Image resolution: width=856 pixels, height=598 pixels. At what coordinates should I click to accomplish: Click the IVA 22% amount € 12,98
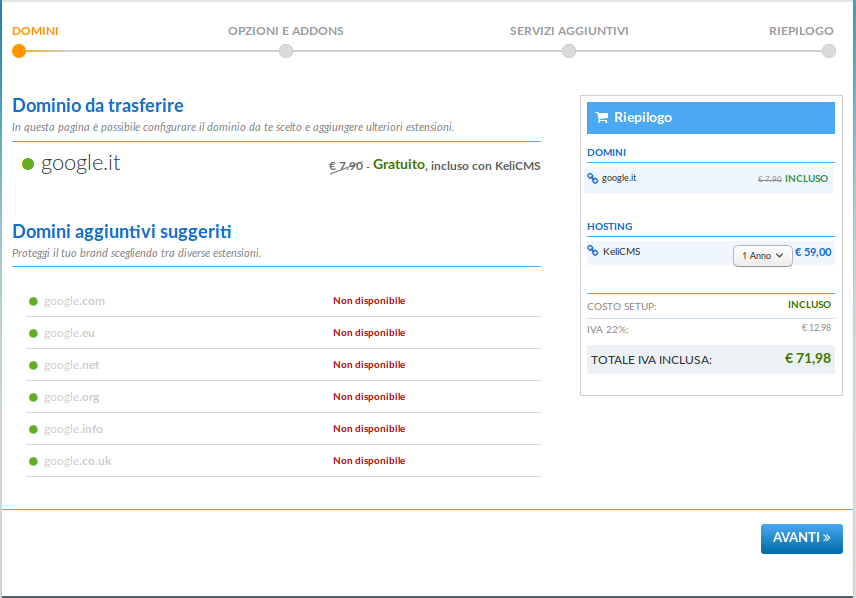coord(816,328)
